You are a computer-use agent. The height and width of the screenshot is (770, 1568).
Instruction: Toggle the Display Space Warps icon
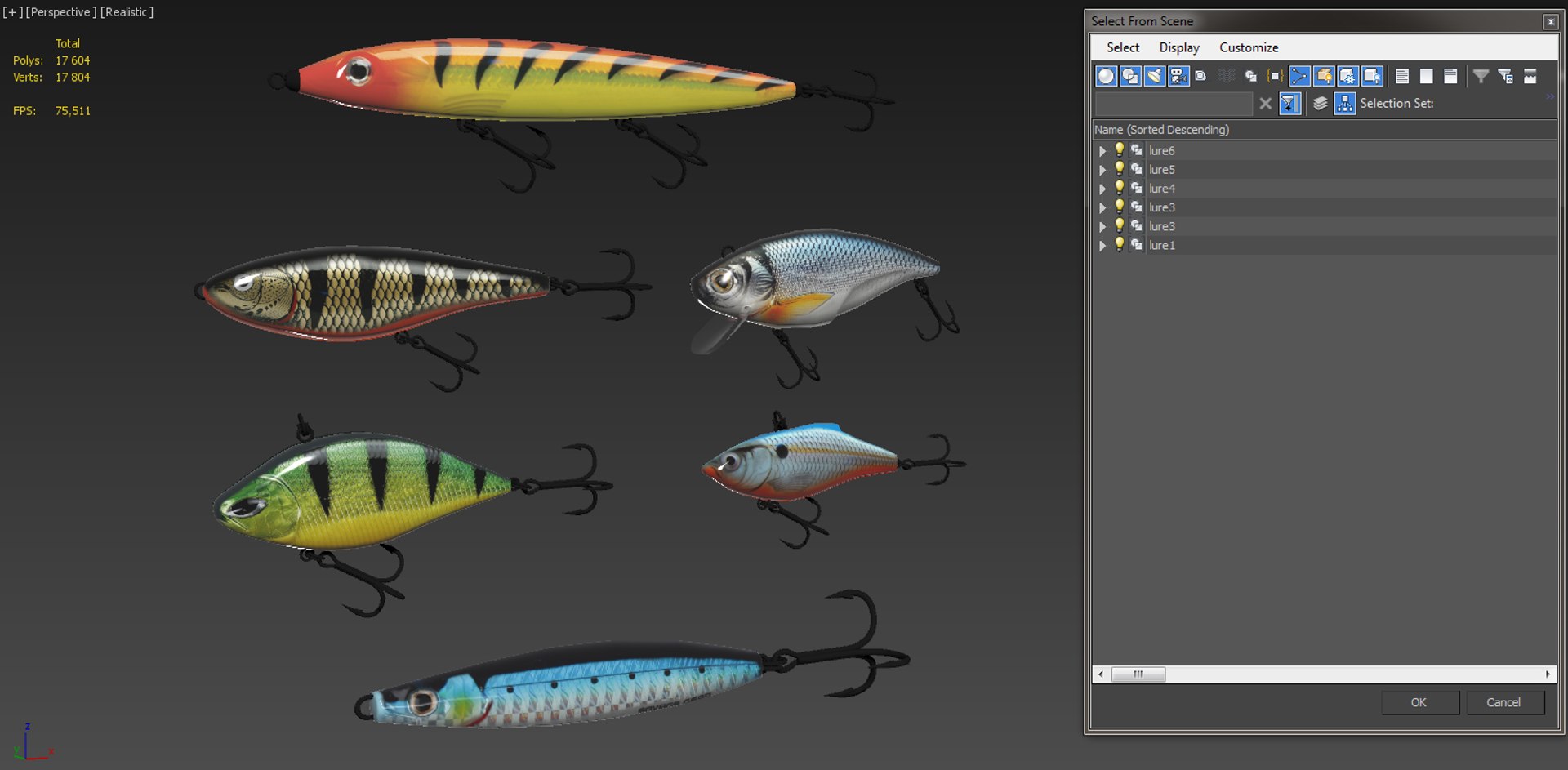tap(1227, 76)
